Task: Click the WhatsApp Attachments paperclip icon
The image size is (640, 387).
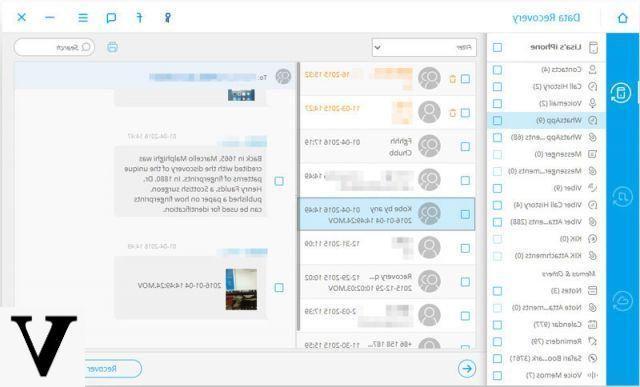Action: coord(592,138)
